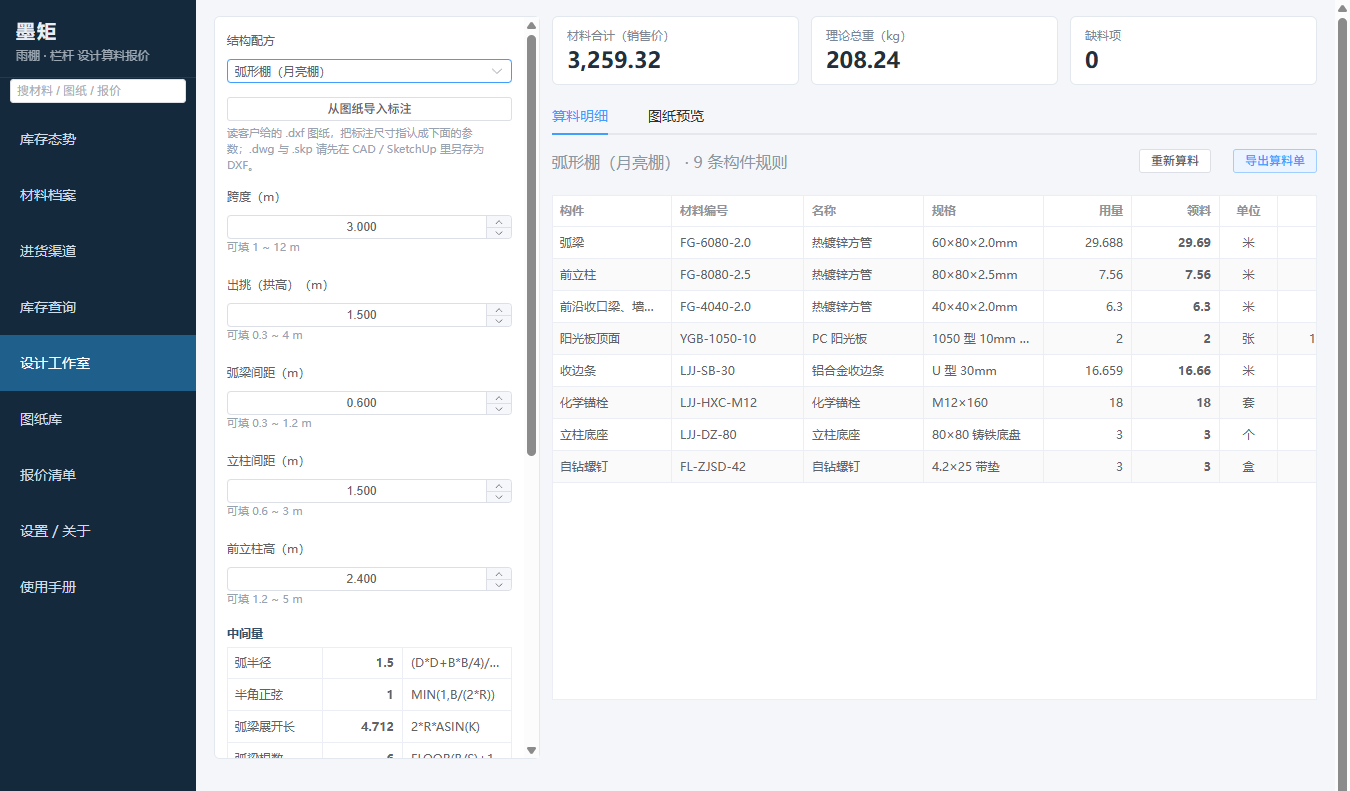The height and width of the screenshot is (791, 1350).
Task: Switch to the 图纸预览 tab
Action: (x=676, y=116)
